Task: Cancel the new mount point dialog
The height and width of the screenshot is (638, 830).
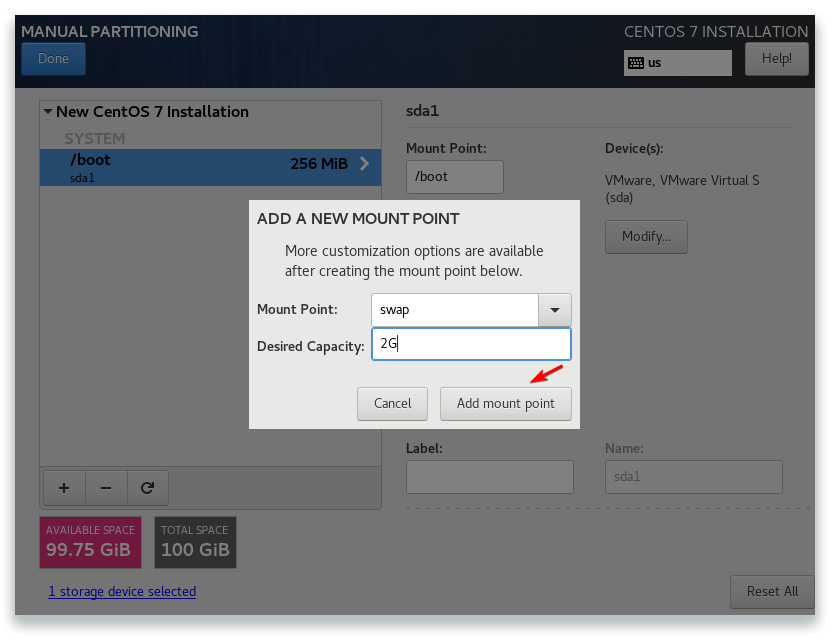Action: 392,404
